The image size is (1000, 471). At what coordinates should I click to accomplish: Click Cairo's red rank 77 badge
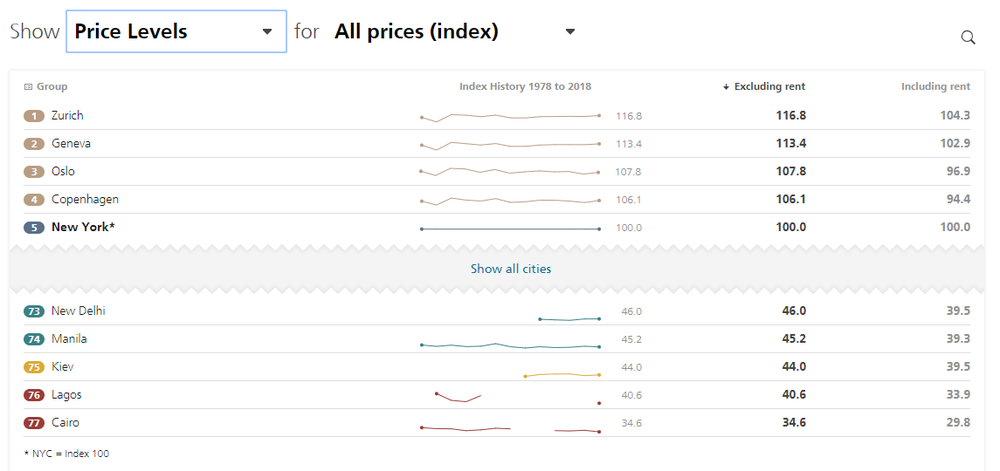pos(34,424)
